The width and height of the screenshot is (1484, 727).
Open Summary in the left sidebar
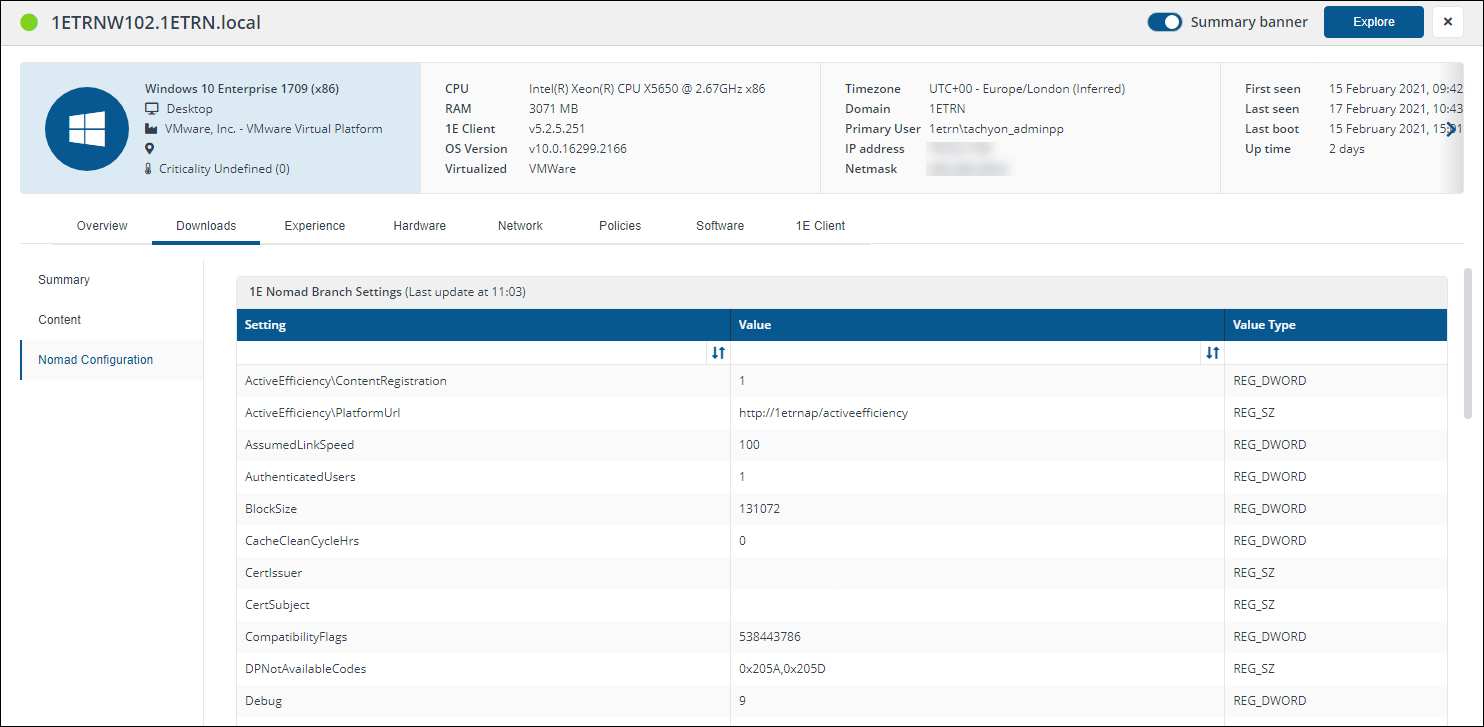pyautogui.click(x=64, y=280)
